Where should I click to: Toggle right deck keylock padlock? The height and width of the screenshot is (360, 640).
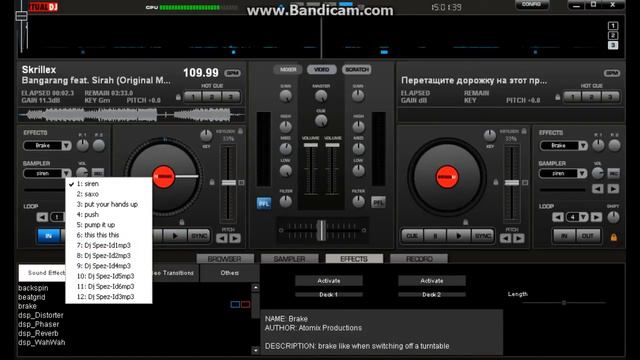524,131
